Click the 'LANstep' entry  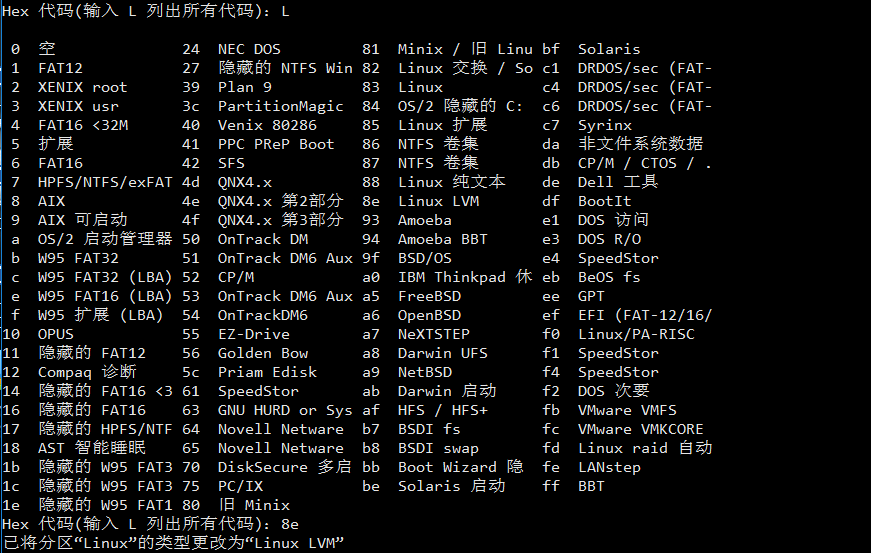tap(609, 467)
